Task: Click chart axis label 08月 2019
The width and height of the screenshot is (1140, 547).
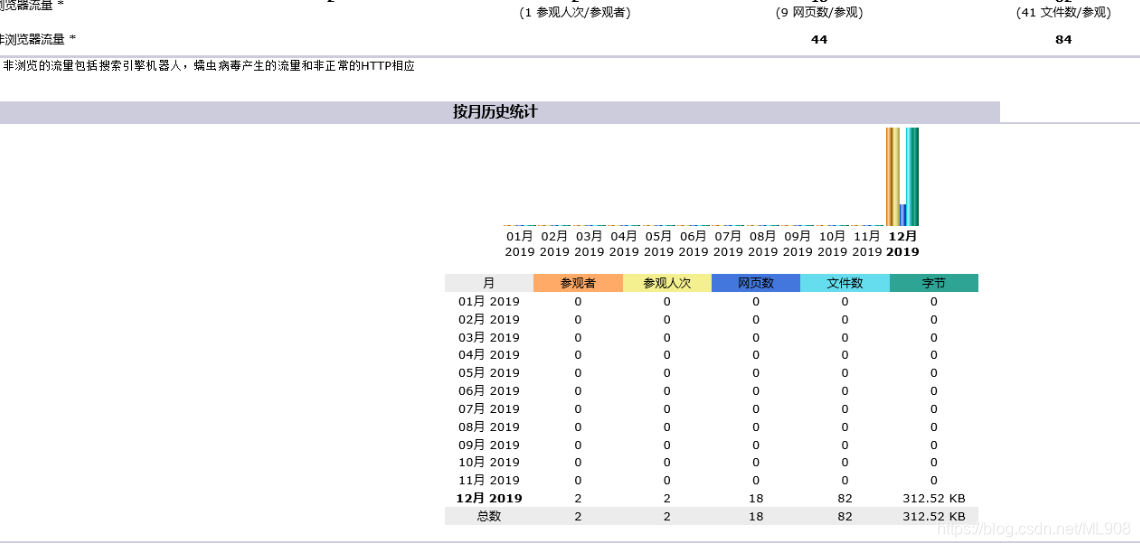Action: click(x=763, y=244)
